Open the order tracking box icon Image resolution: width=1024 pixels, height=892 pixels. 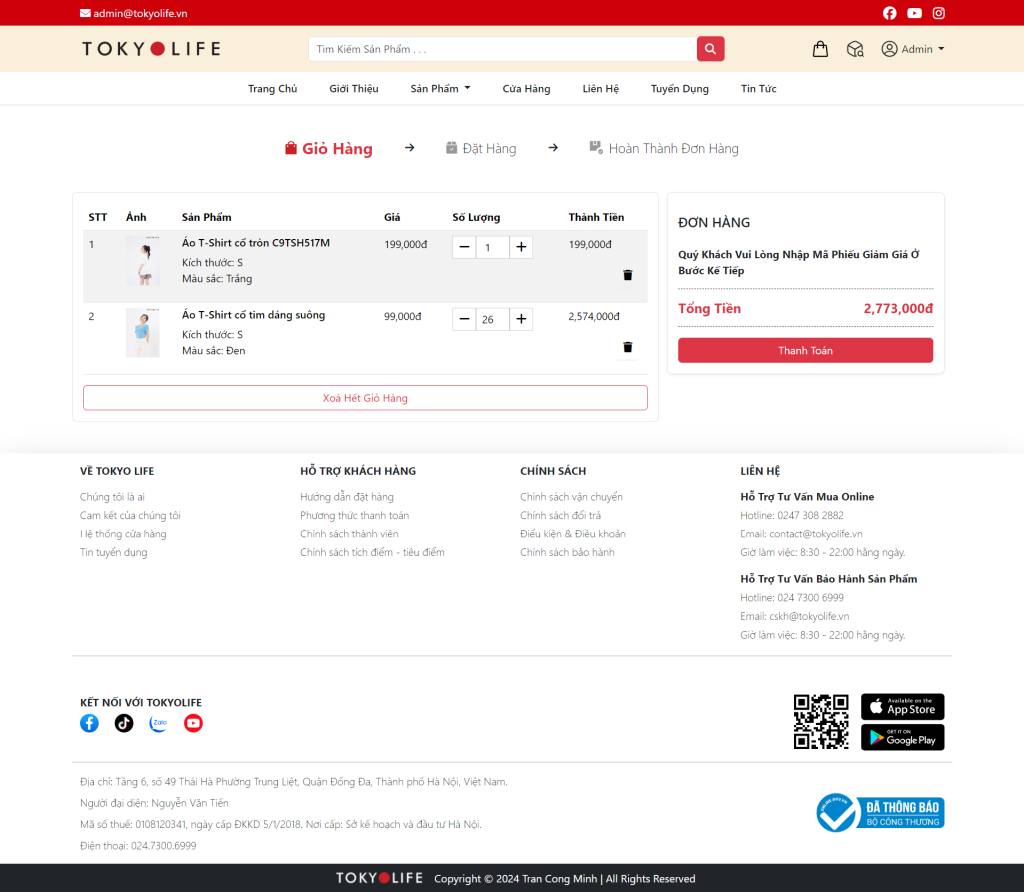(x=855, y=49)
